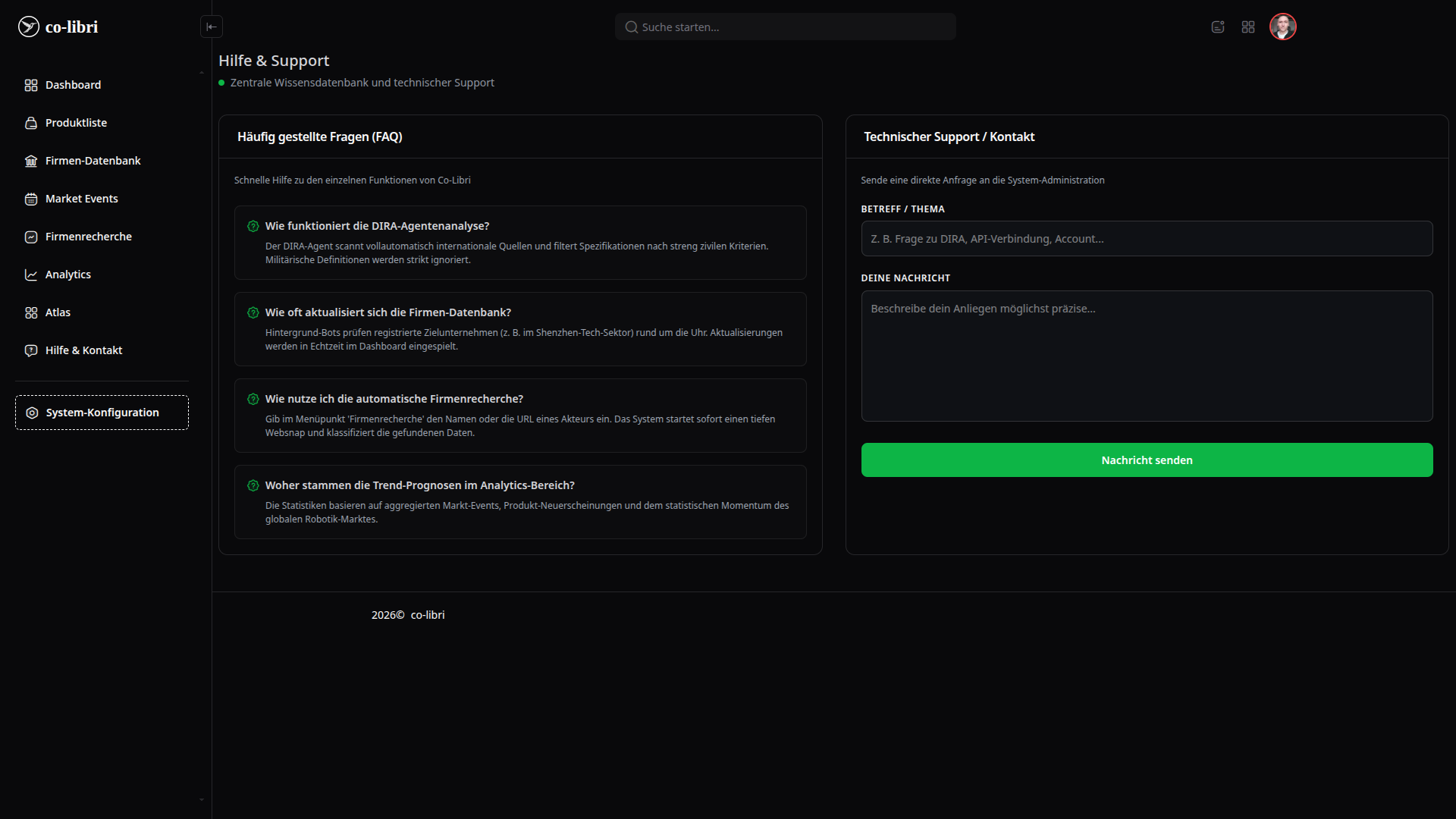
Task: Collapse the sidebar with the arrow button
Action: click(x=212, y=27)
